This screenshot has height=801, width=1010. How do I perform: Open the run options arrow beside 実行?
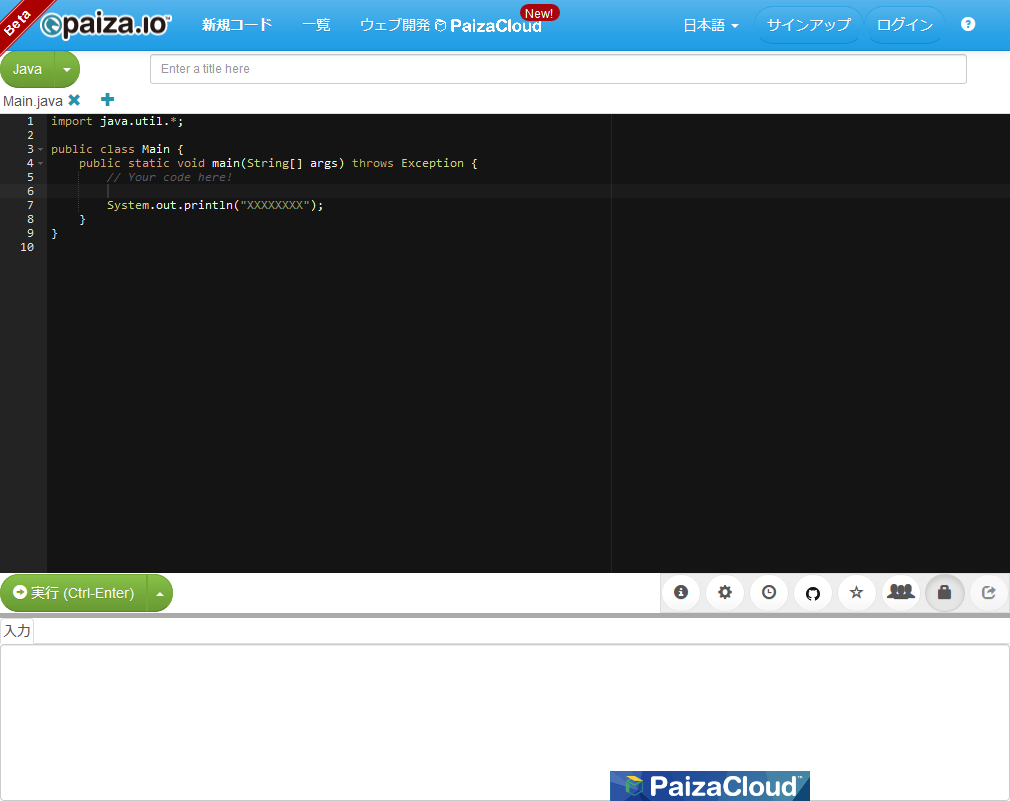point(159,593)
